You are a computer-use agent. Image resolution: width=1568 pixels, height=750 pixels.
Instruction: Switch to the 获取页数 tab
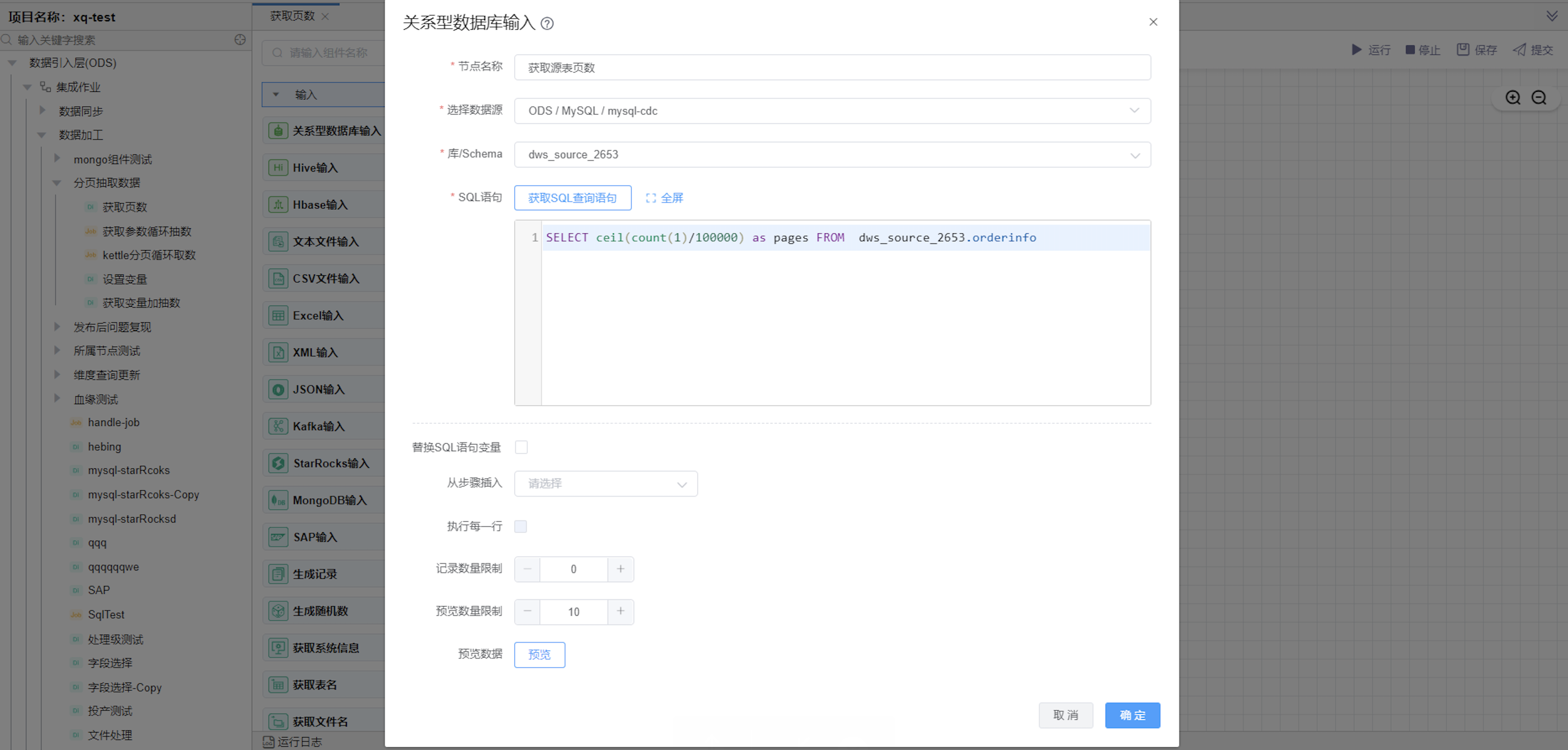292,16
